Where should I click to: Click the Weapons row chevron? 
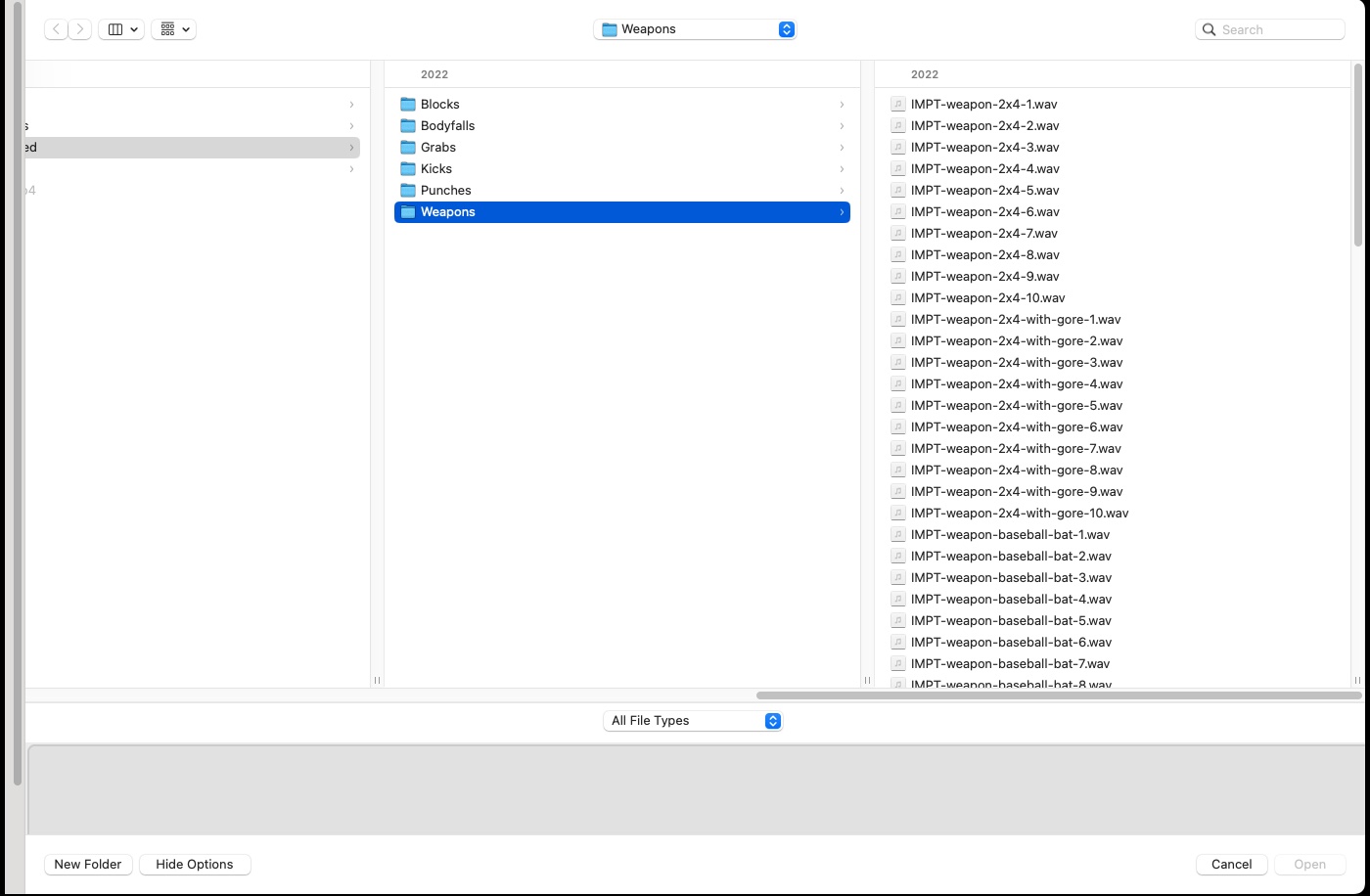[x=842, y=212]
